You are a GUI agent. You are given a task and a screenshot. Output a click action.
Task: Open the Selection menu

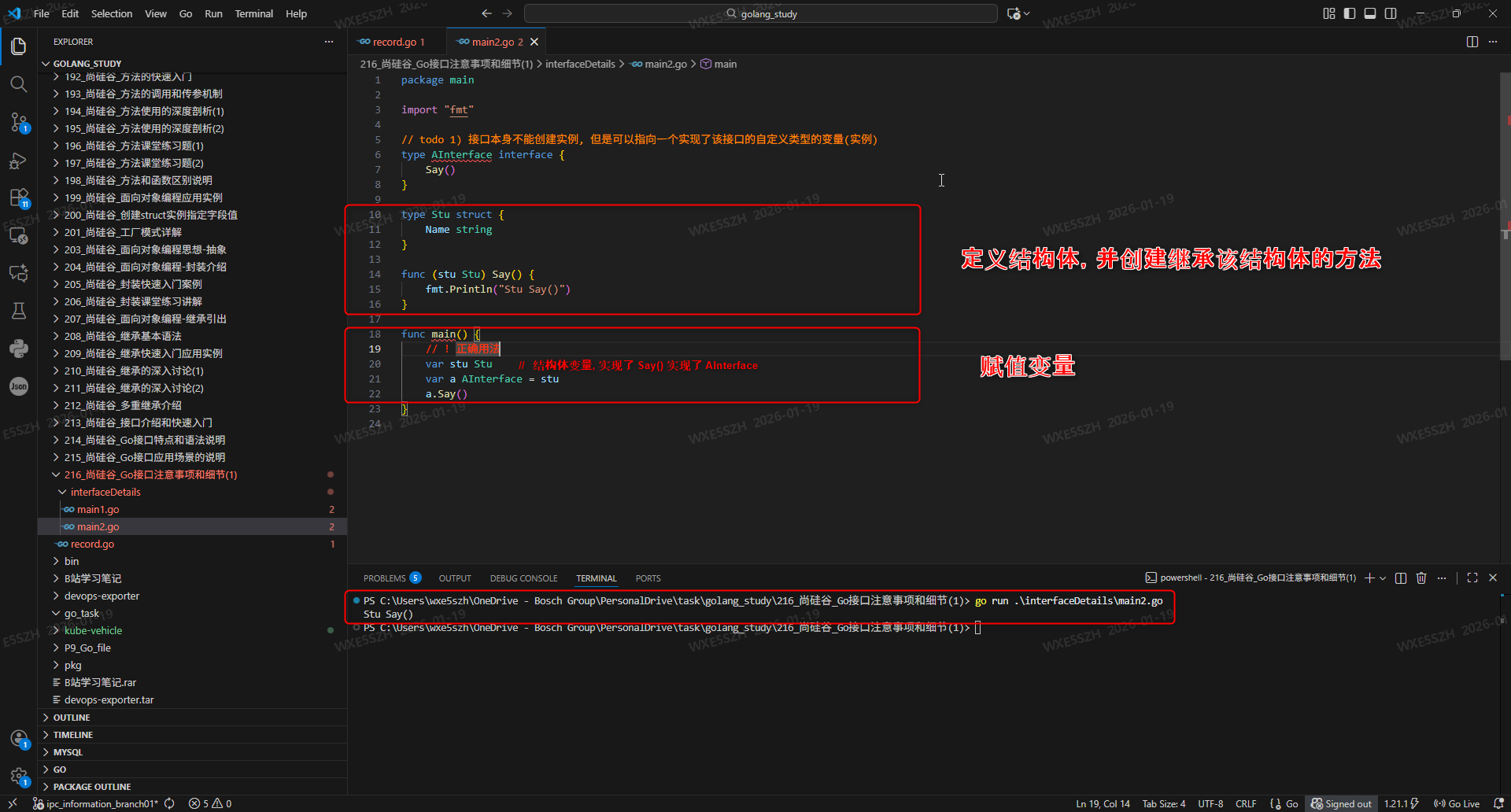[112, 13]
